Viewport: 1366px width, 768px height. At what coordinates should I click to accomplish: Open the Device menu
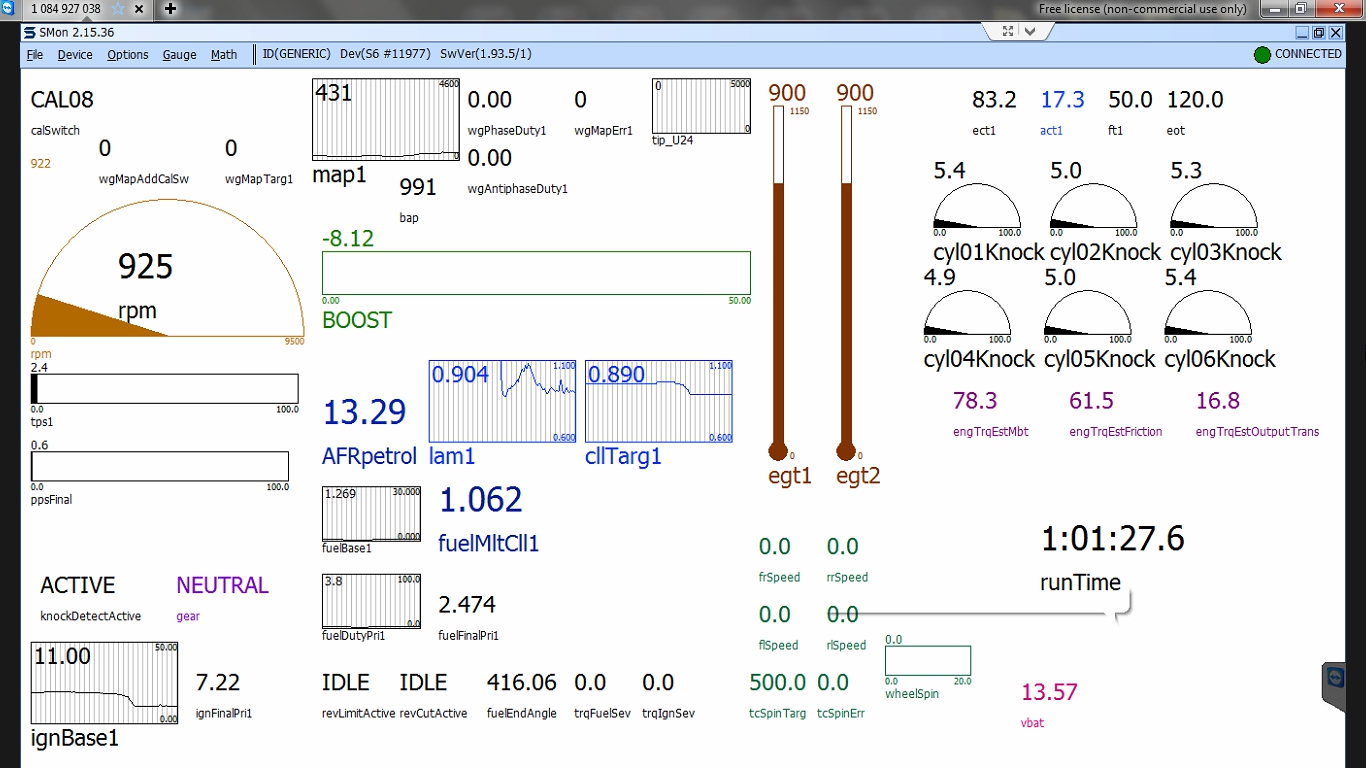click(x=75, y=55)
